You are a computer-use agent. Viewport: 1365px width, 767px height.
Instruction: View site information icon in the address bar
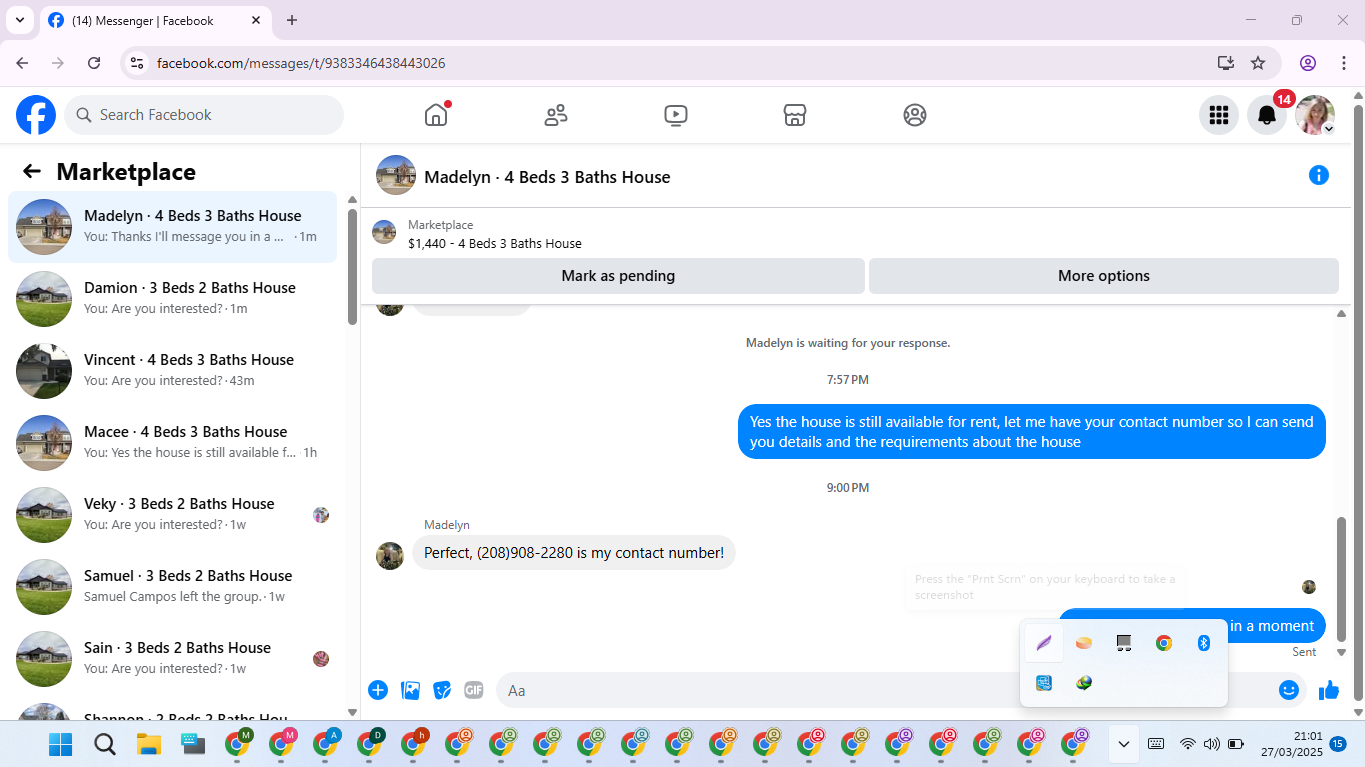138,63
